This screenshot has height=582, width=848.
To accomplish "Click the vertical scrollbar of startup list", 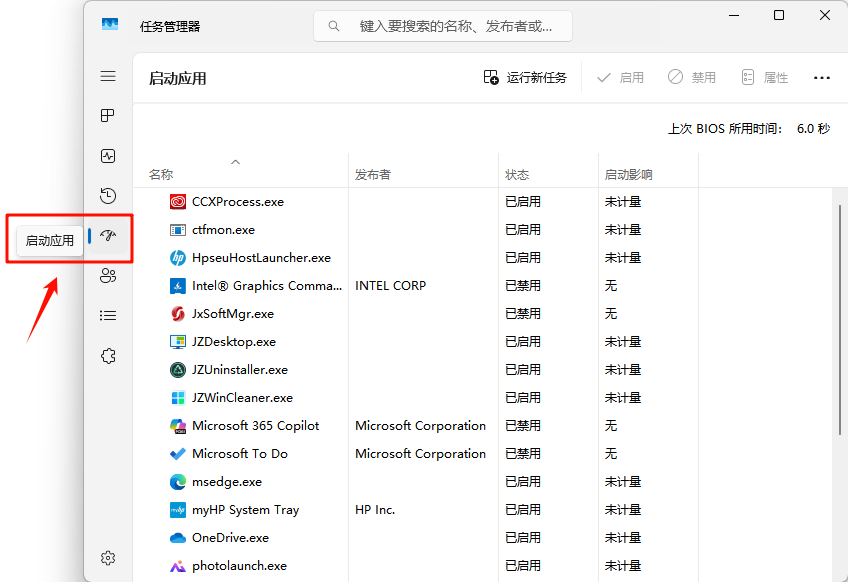I will pos(840,319).
